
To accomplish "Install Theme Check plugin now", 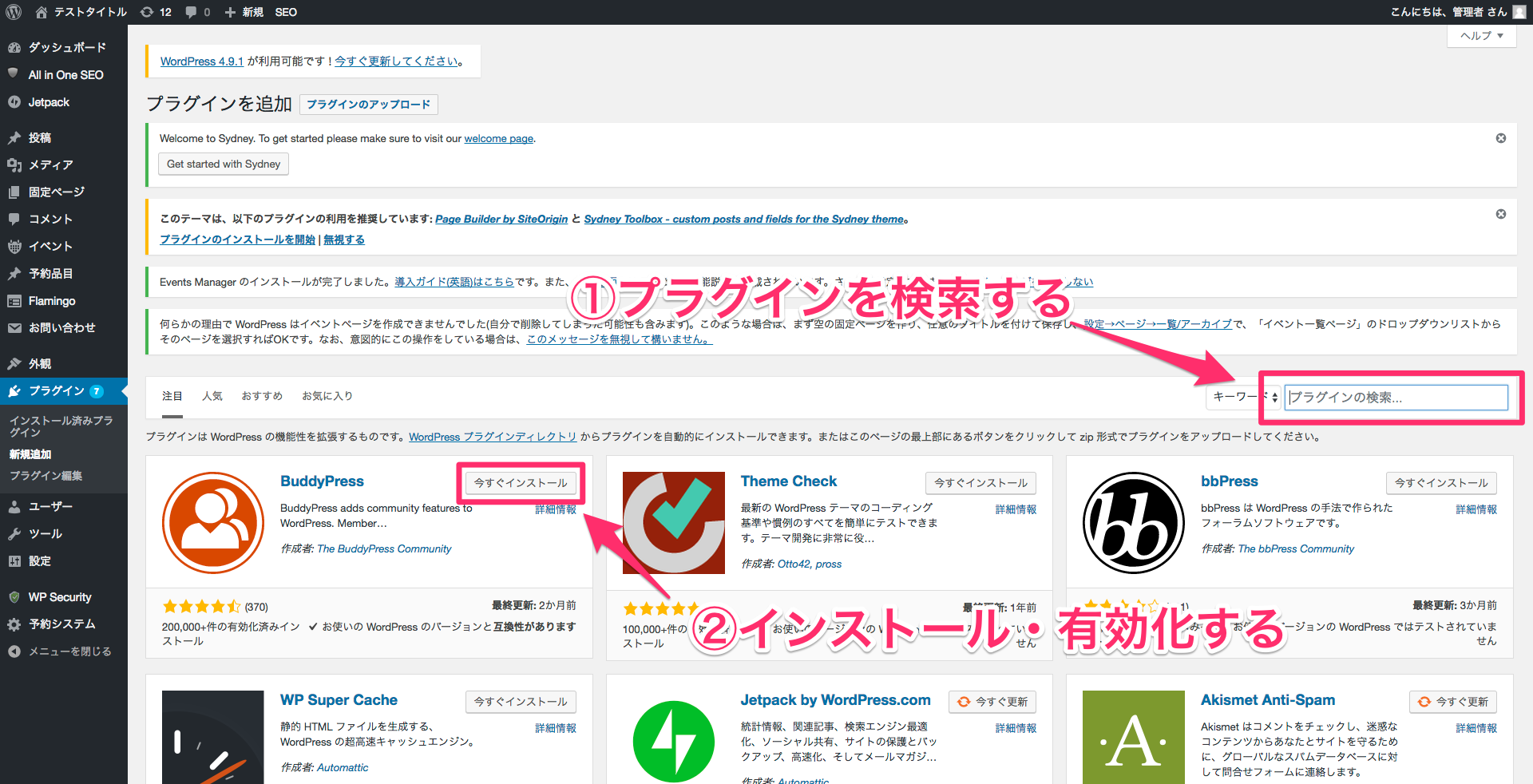I will point(981,483).
